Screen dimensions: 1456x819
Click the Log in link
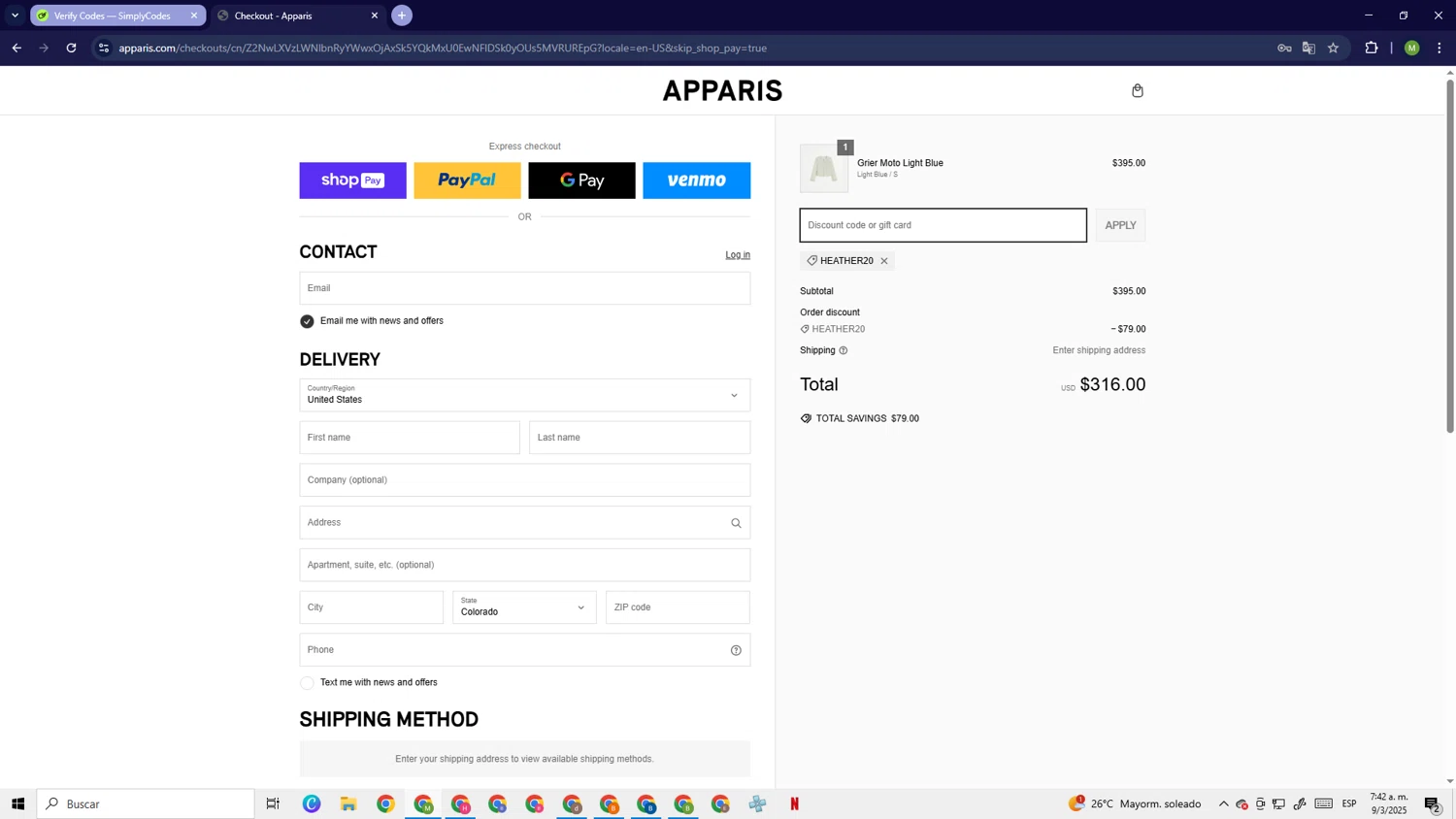[738, 255]
